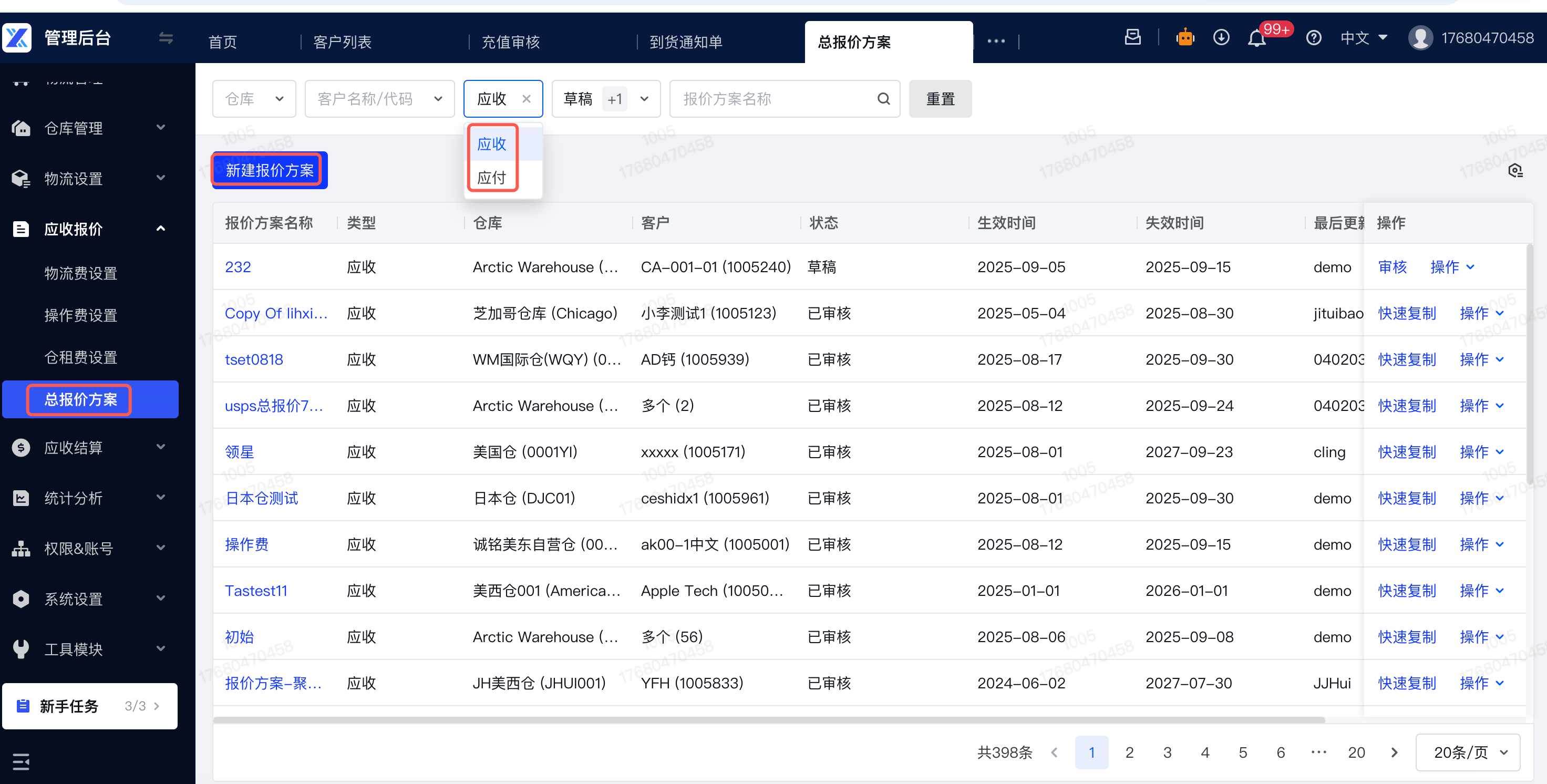Open table column settings icon

pyautogui.click(x=1515, y=171)
